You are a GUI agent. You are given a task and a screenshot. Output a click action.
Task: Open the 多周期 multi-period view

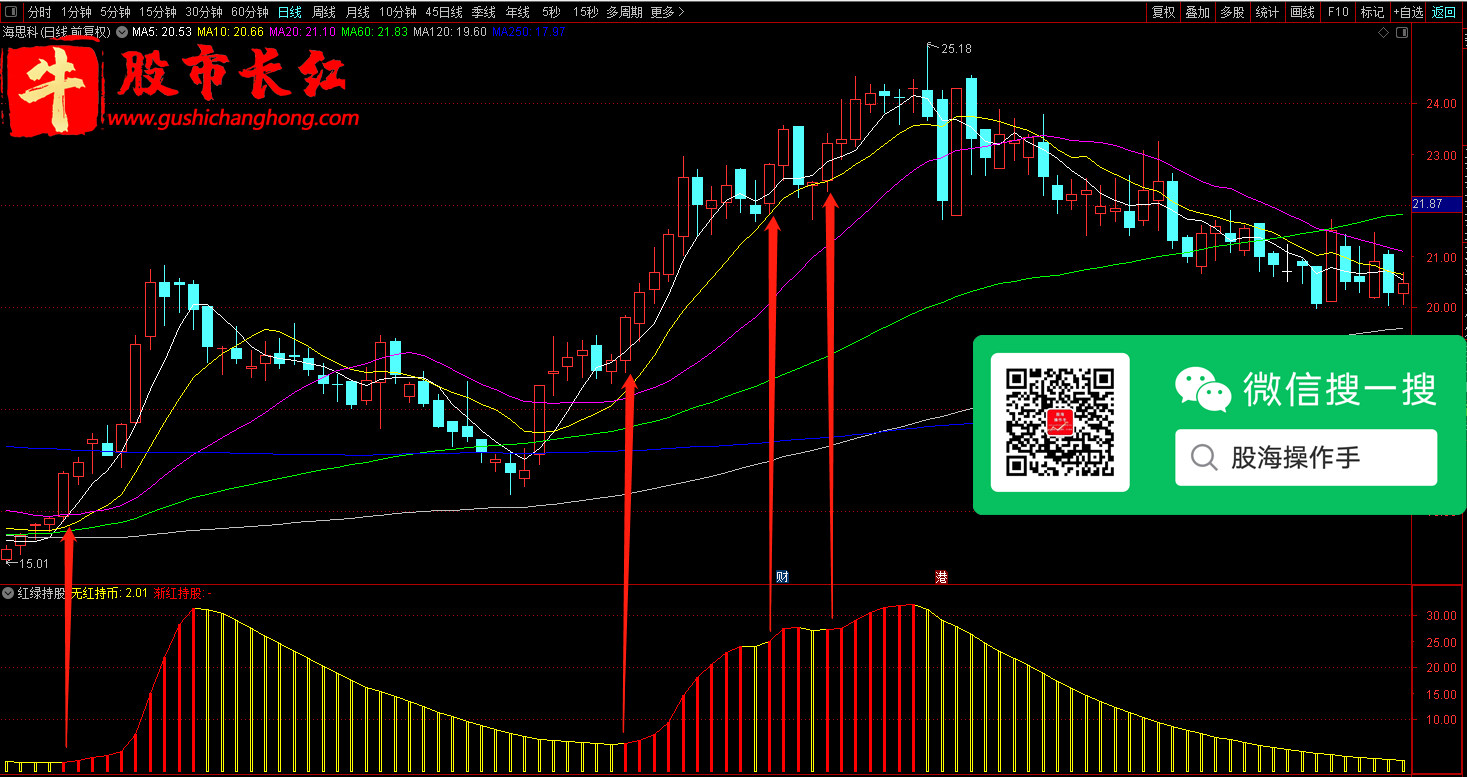tap(625, 12)
